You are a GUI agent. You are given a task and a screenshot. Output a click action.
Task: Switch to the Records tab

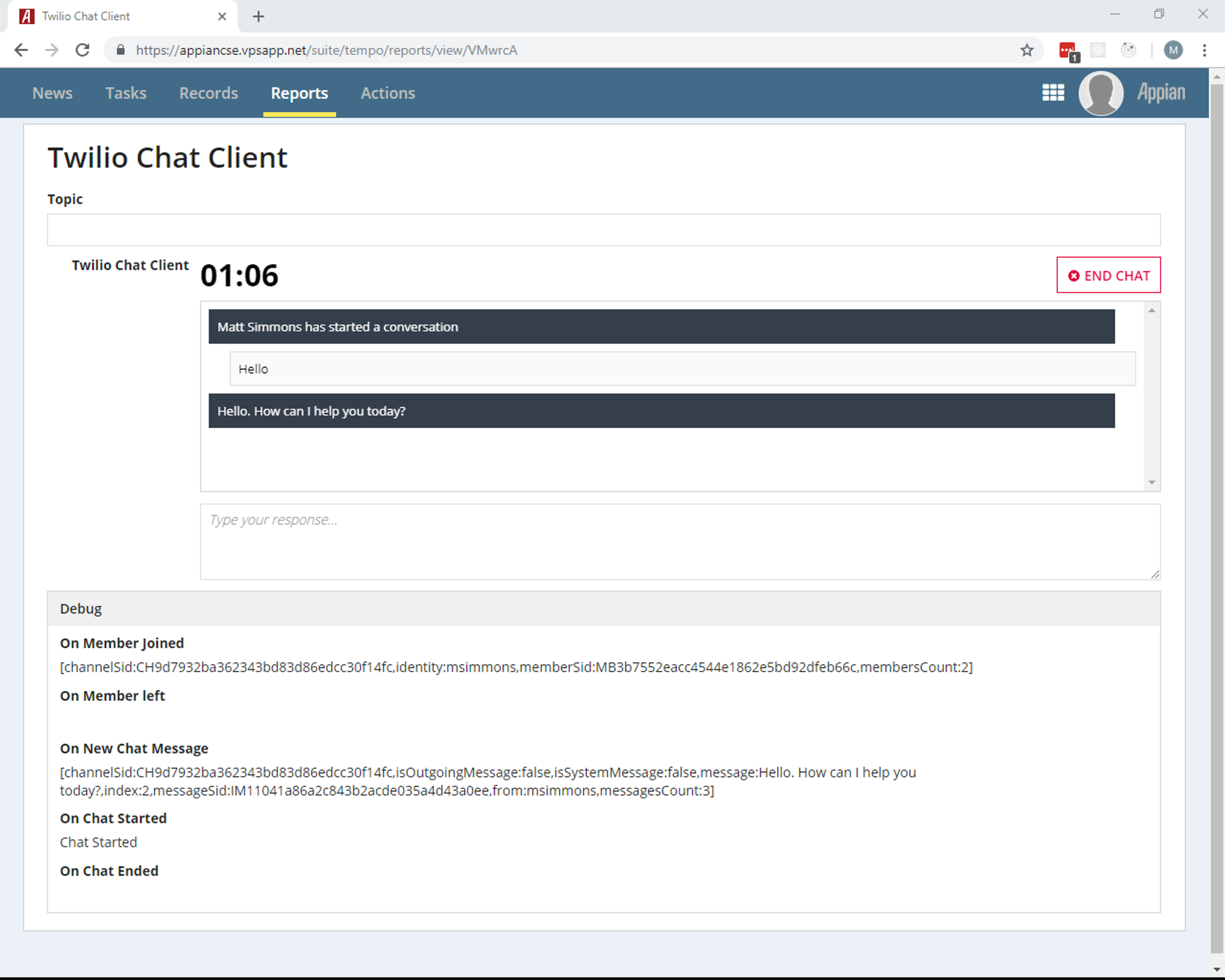pyautogui.click(x=209, y=93)
